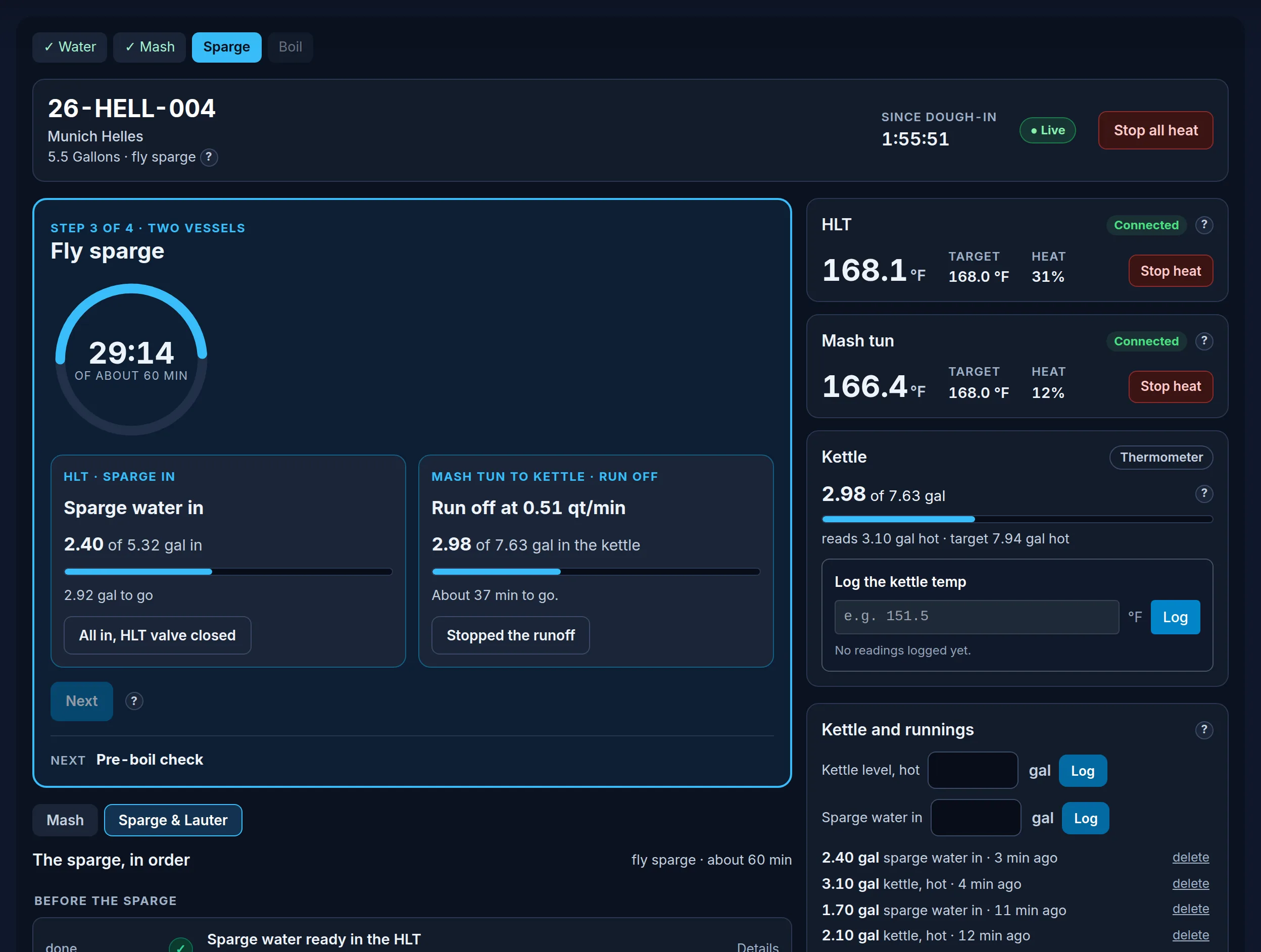Delete the 2.40 gal sparge water entry
The image size is (1261, 952).
[x=1190, y=858]
